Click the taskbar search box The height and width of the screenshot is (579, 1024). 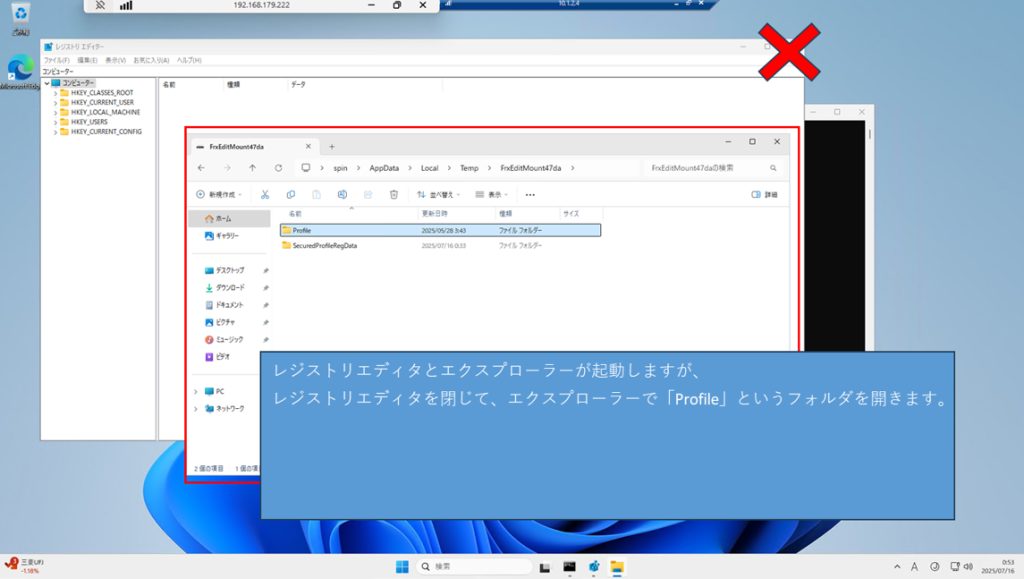[474, 567]
